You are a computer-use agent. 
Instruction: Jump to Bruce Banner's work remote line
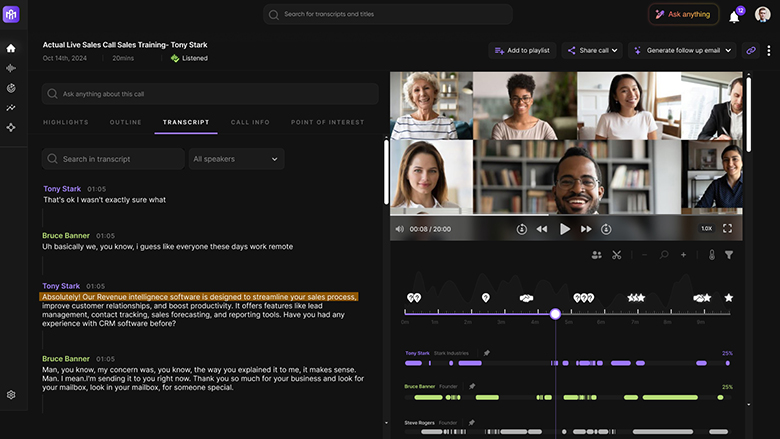(167, 247)
